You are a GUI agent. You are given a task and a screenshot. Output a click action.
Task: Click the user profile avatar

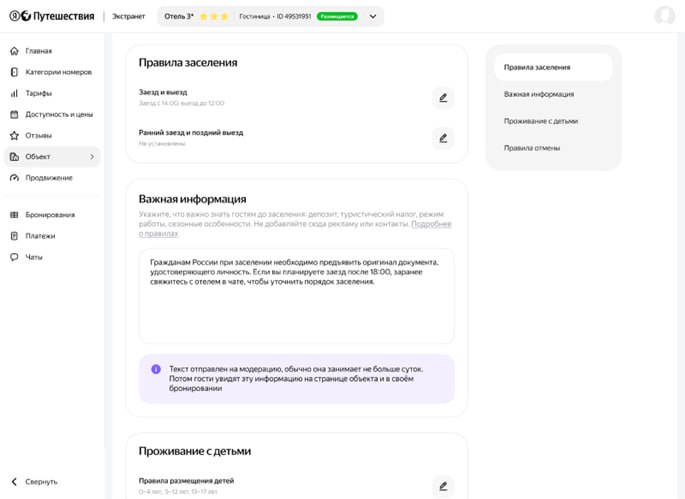664,16
